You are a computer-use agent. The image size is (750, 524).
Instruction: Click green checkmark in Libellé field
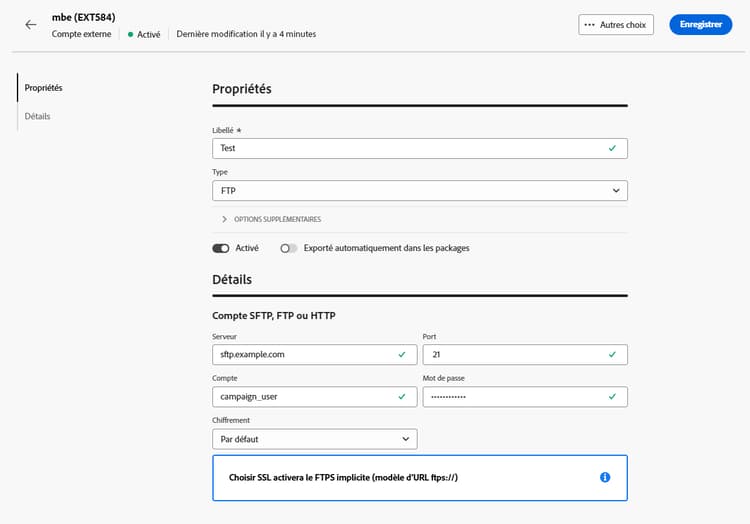[x=612, y=148]
